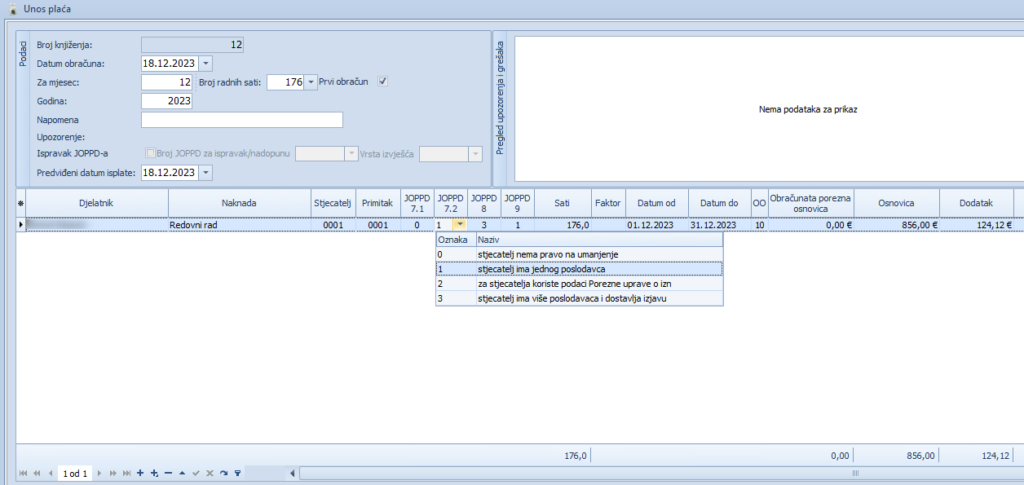Expand the Broj radnih sati dropdown
Image resolution: width=1024 pixels, height=485 pixels.
coord(310,82)
